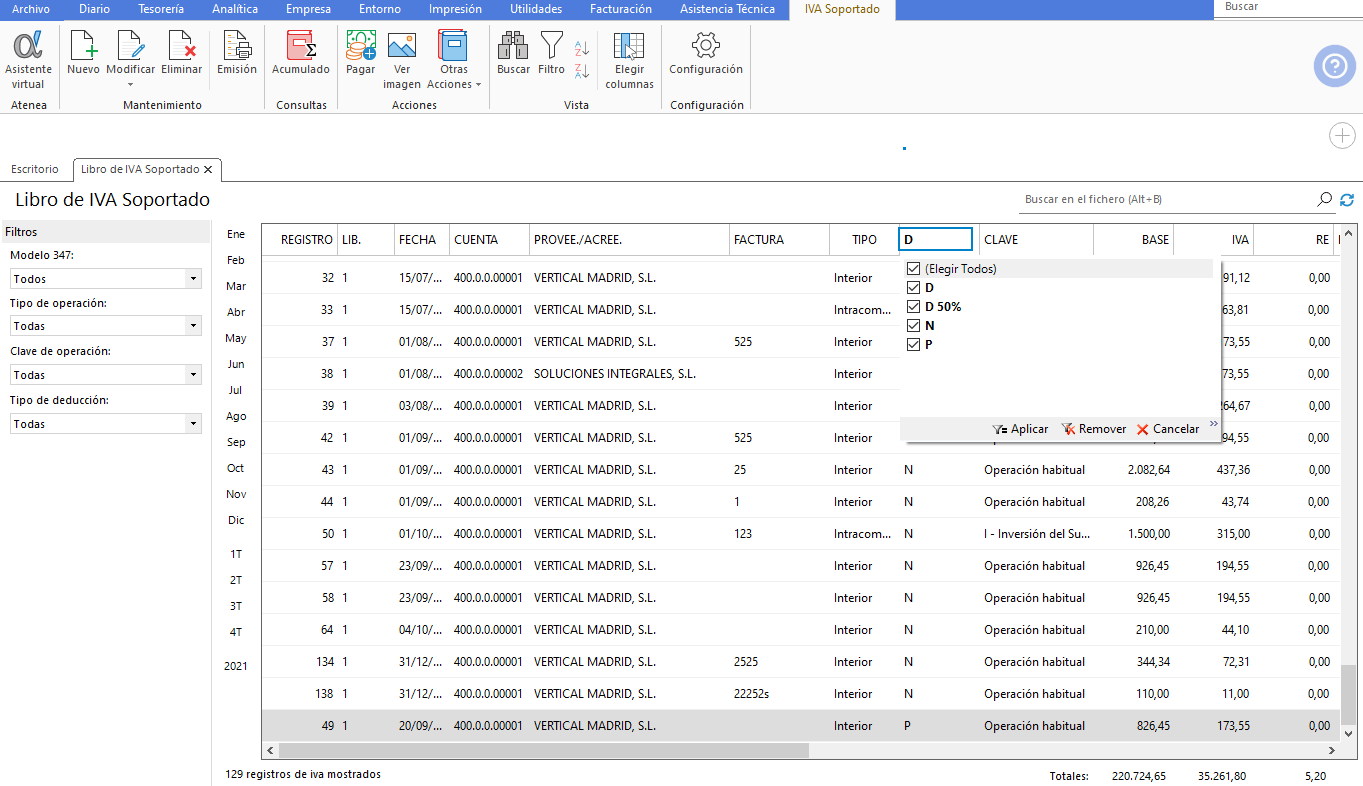1363x786 pixels.
Task: Select the row with factura 22252s
Action: [799, 694]
